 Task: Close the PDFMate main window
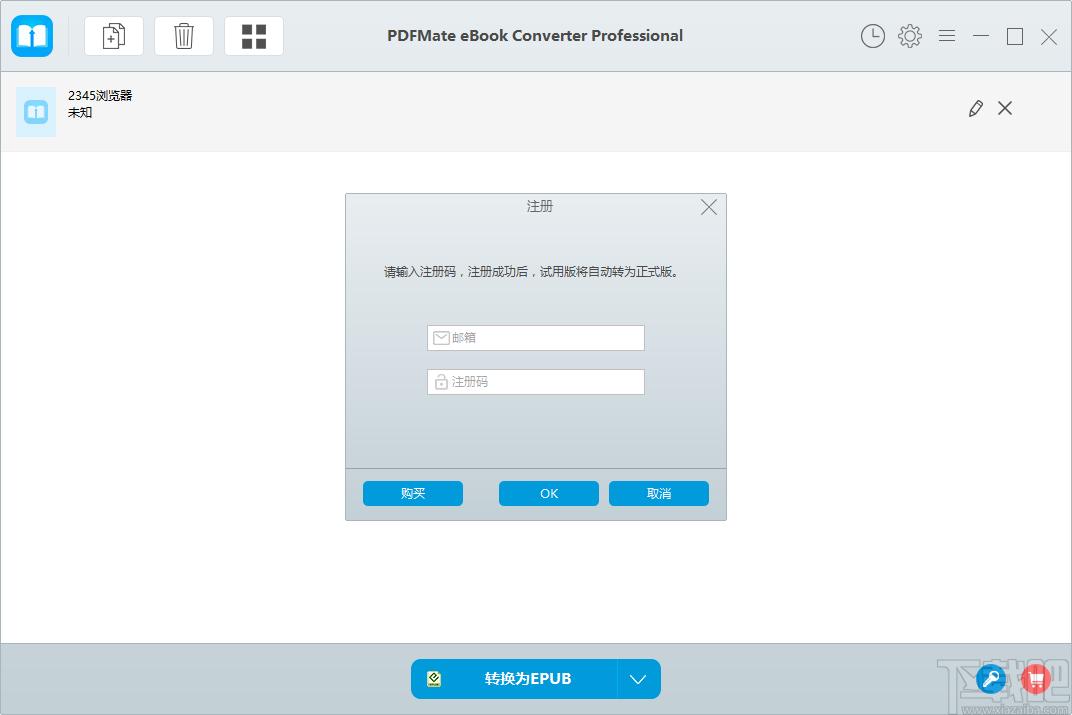pos(1049,36)
